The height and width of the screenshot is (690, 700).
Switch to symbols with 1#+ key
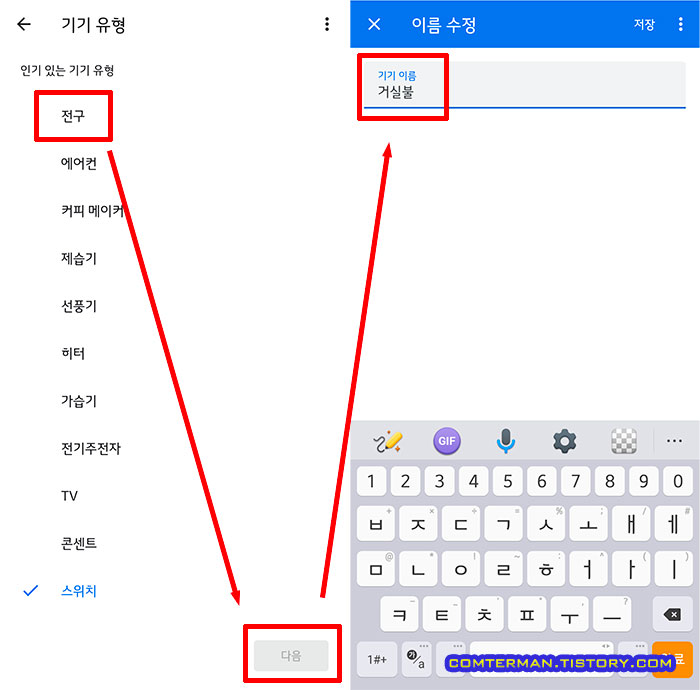coord(377,660)
